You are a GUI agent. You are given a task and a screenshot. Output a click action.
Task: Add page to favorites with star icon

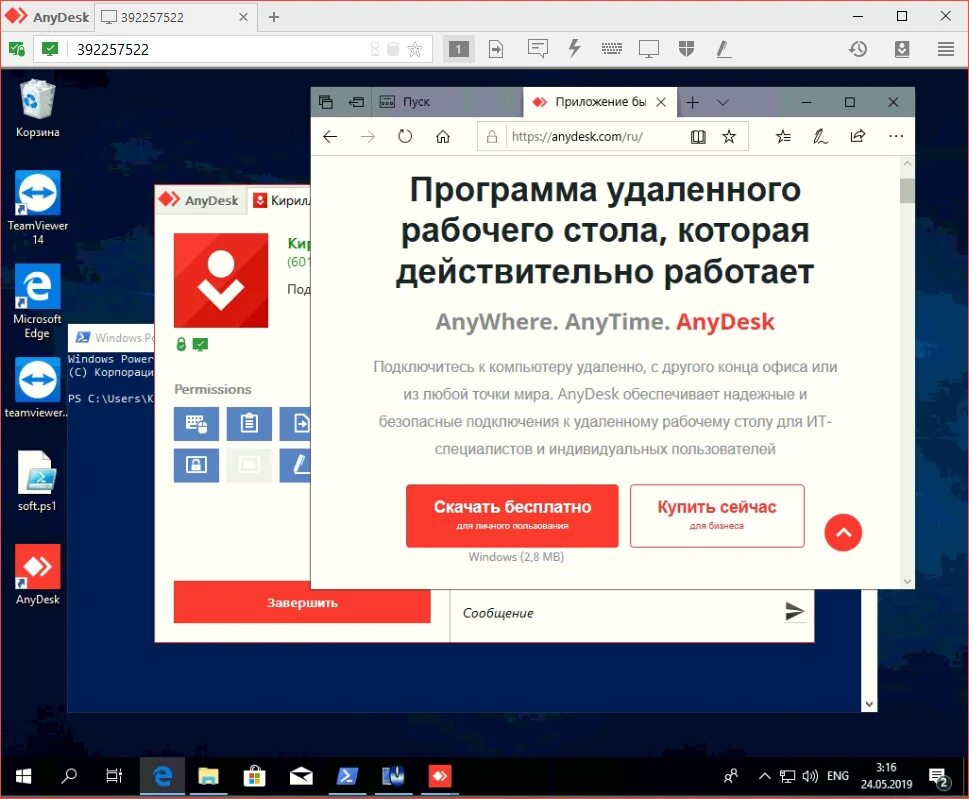point(729,137)
